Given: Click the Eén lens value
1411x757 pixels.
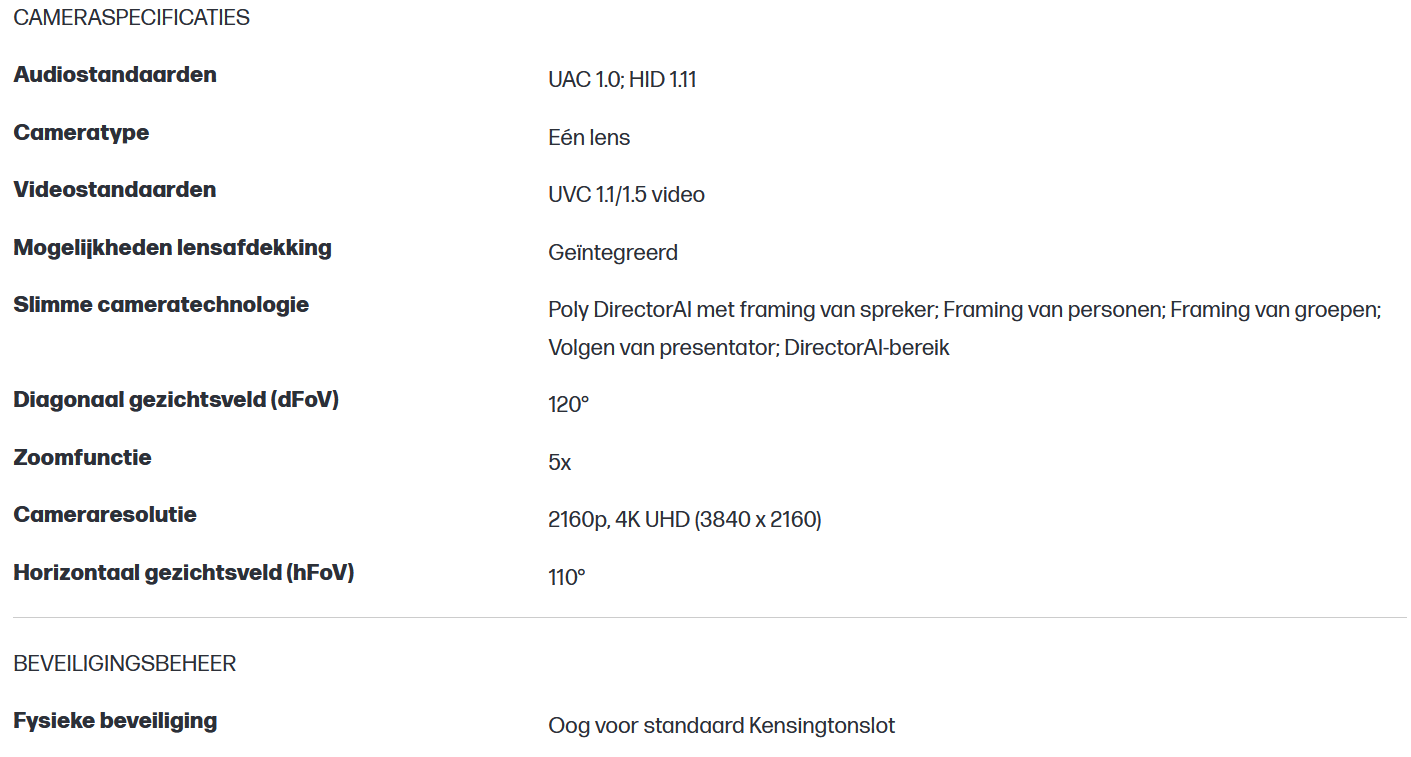Looking at the screenshot, I should (589, 138).
